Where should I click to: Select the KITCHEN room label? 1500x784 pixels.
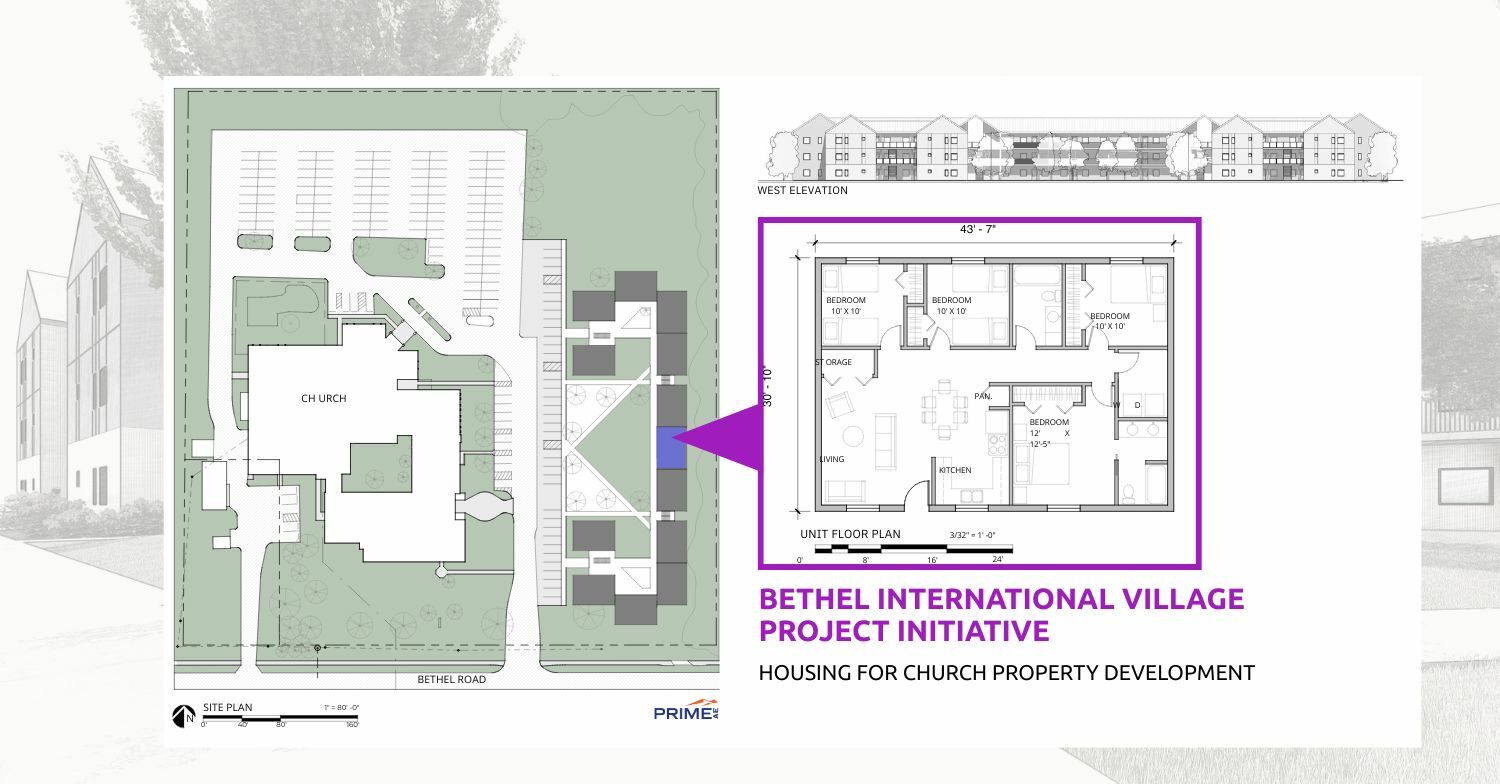pos(955,470)
